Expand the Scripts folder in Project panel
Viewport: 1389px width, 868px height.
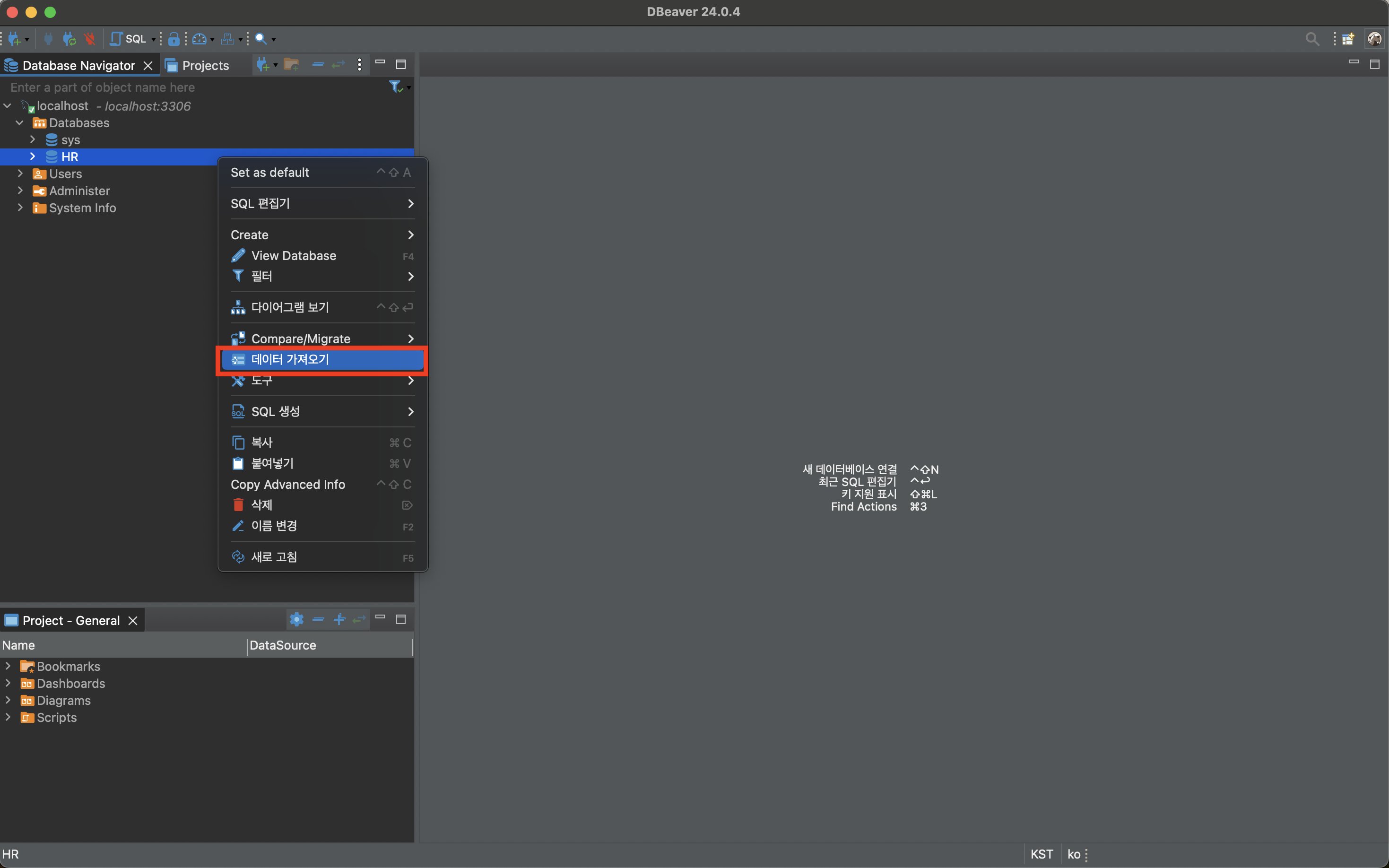click(x=8, y=717)
